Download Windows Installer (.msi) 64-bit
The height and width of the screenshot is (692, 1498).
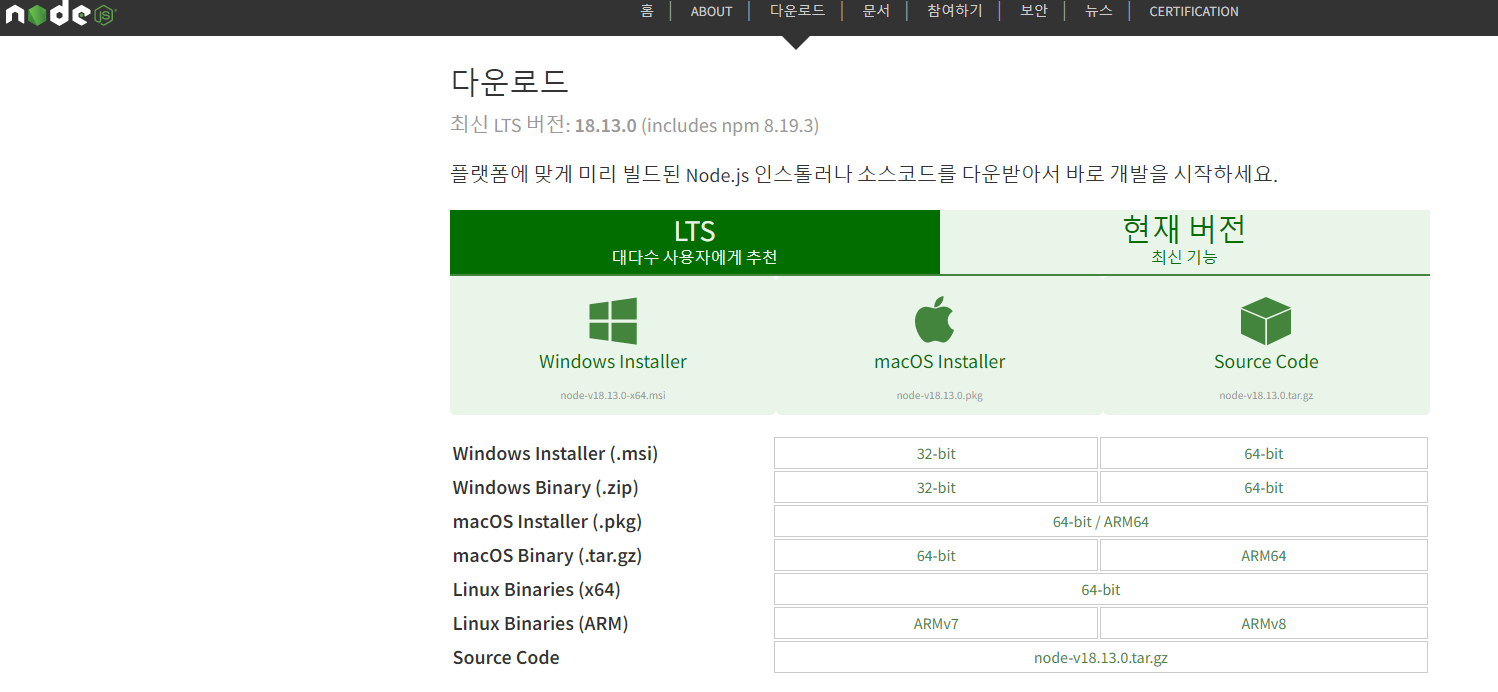tap(1264, 453)
